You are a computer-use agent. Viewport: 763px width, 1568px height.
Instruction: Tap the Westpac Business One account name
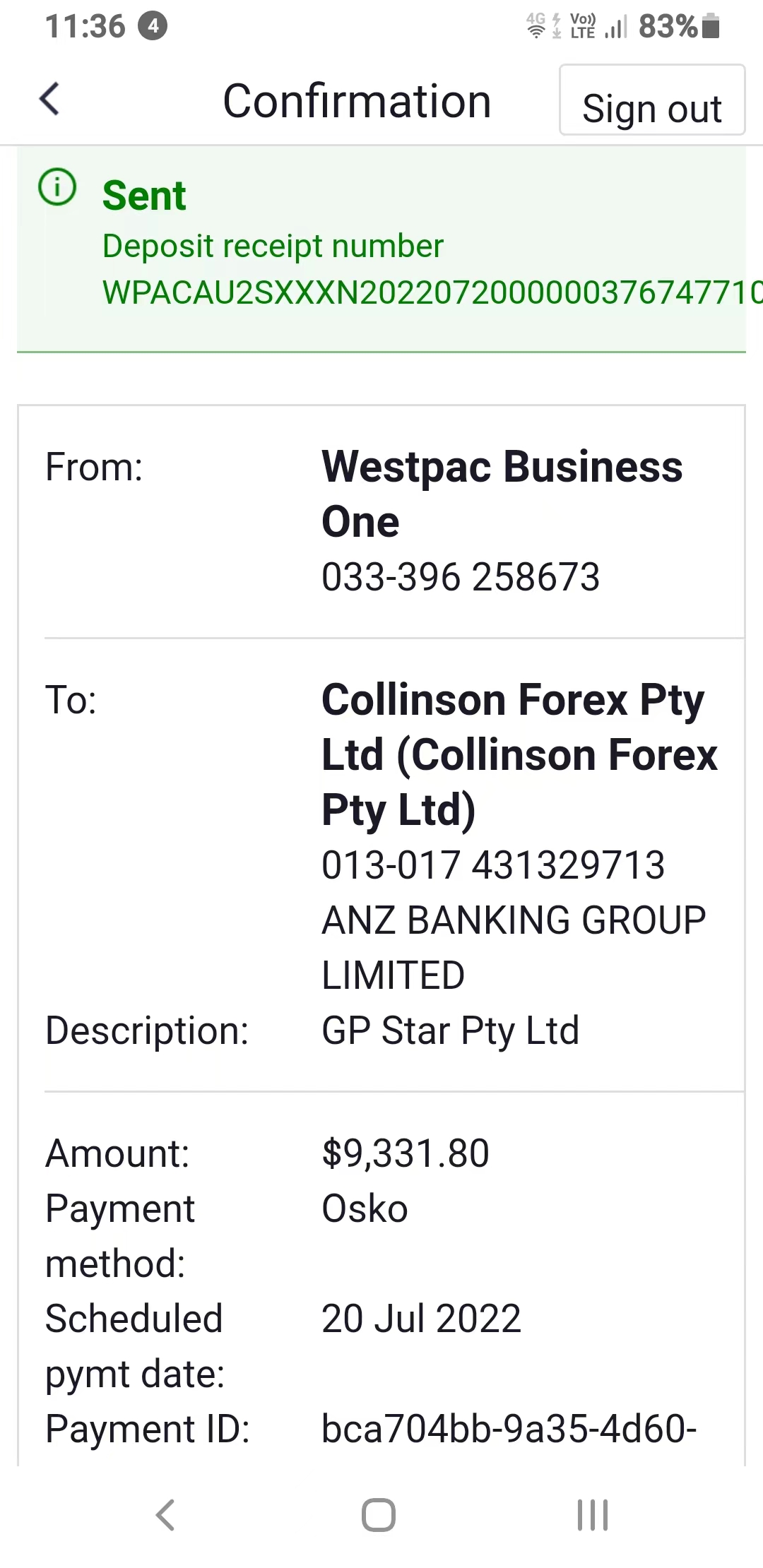[502, 494]
